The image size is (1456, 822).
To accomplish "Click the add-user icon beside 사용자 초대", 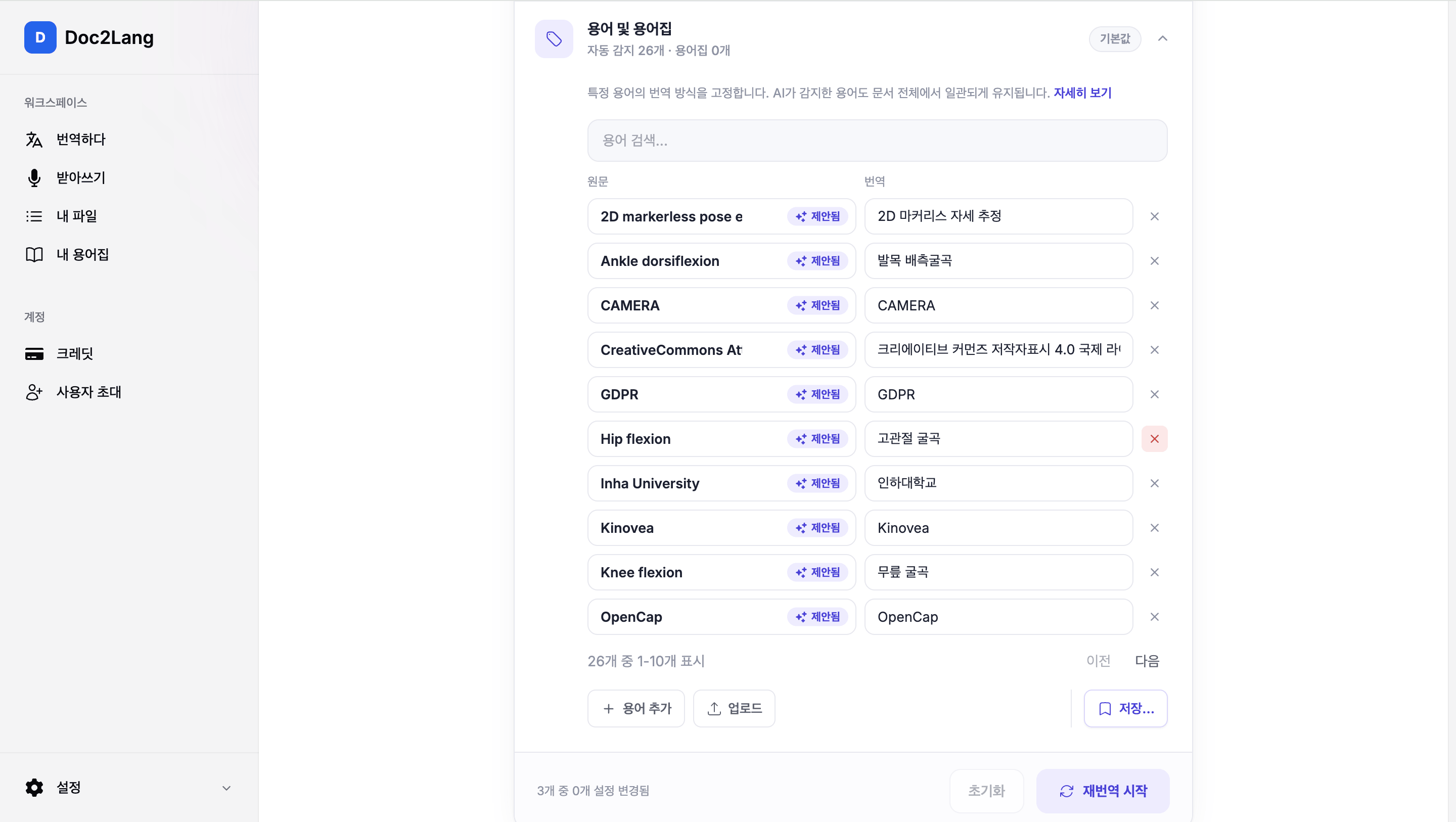I will coord(34,392).
